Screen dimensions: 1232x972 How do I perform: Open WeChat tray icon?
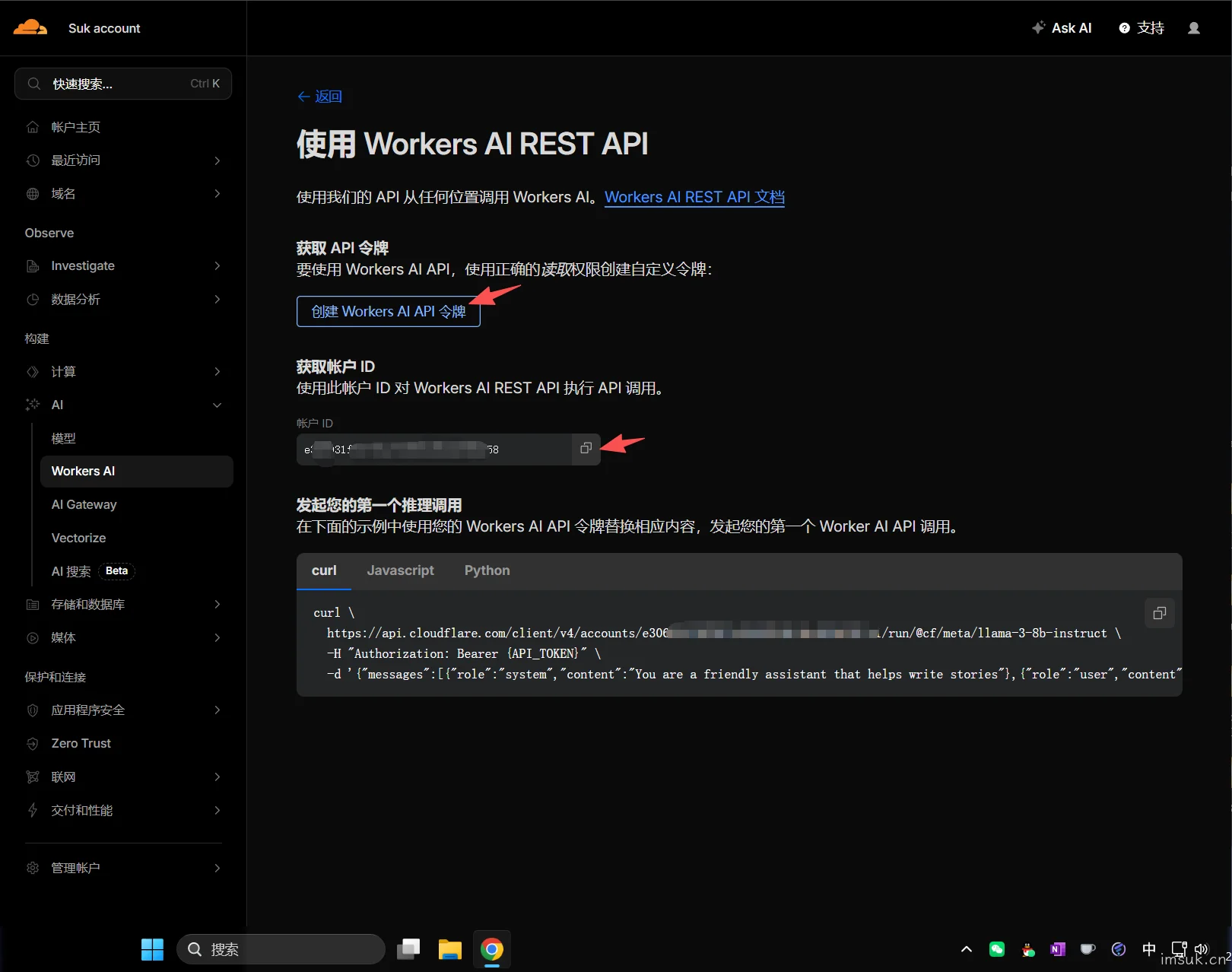[997, 949]
